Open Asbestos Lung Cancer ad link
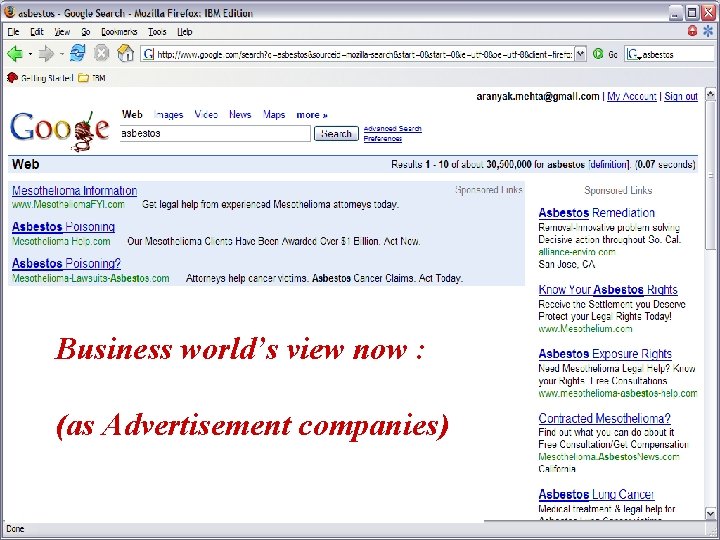Viewport: 720px width, 540px height. coord(596,495)
